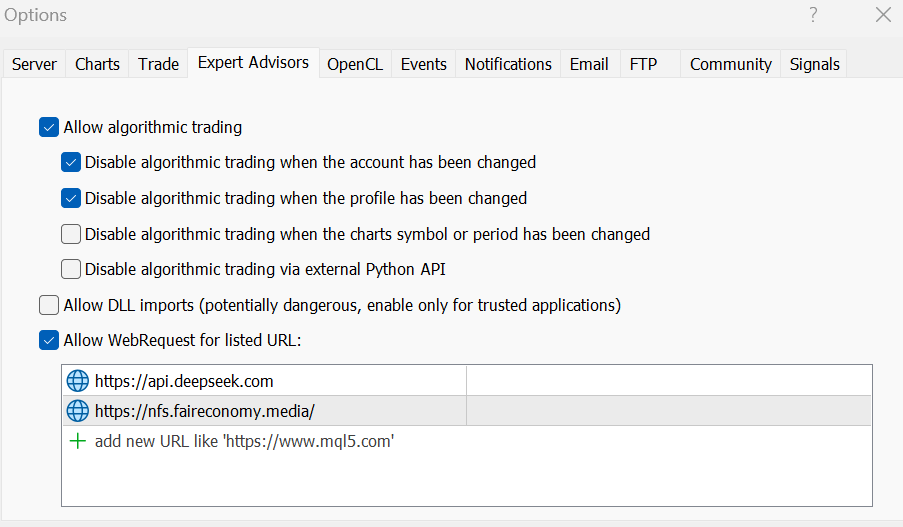The height and width of the screenshot is (527, 903).
Task: Click 'add new URL' entry field
Action: (244, 441)
